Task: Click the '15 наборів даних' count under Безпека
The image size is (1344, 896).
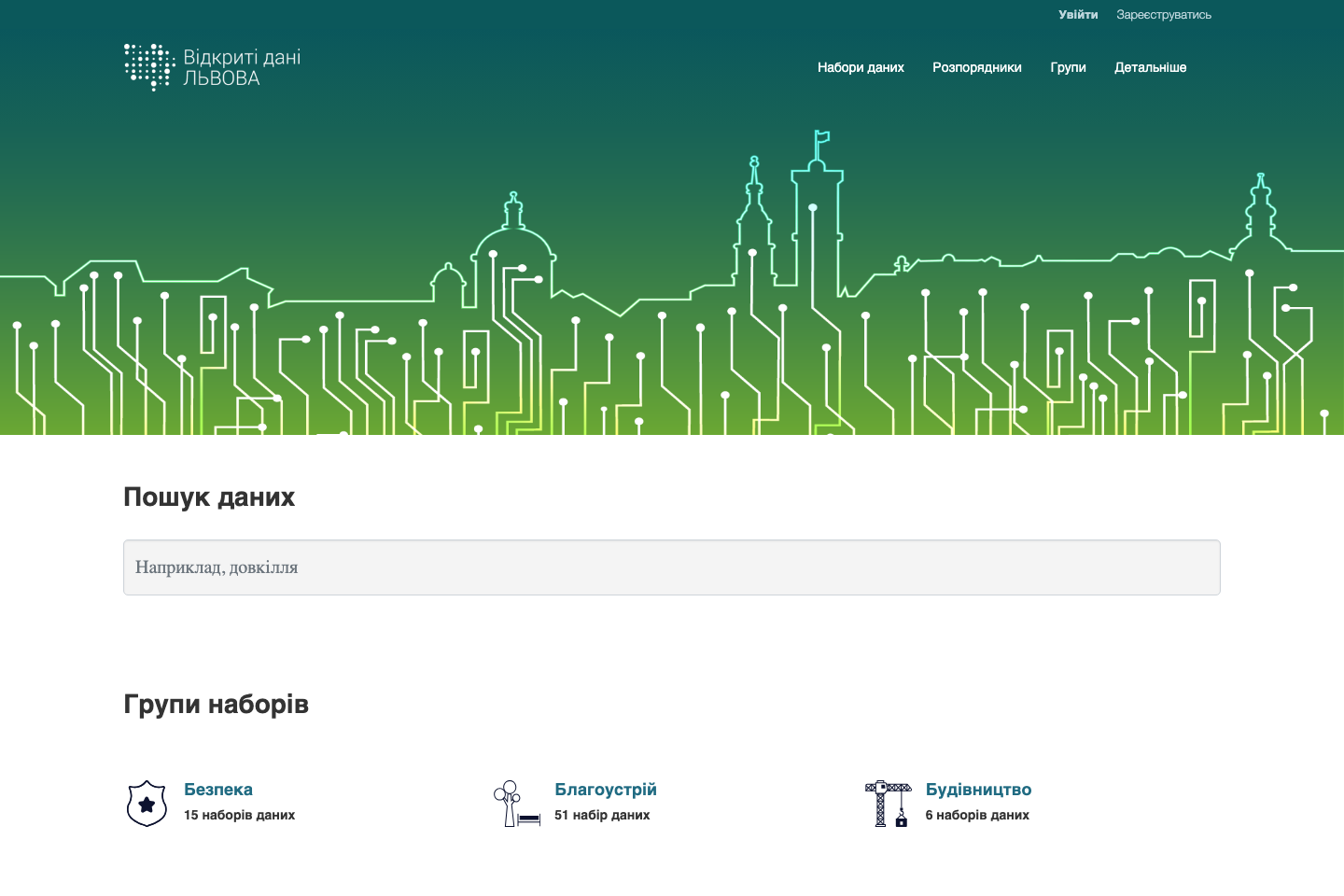Action: click(x=239, y=815)
